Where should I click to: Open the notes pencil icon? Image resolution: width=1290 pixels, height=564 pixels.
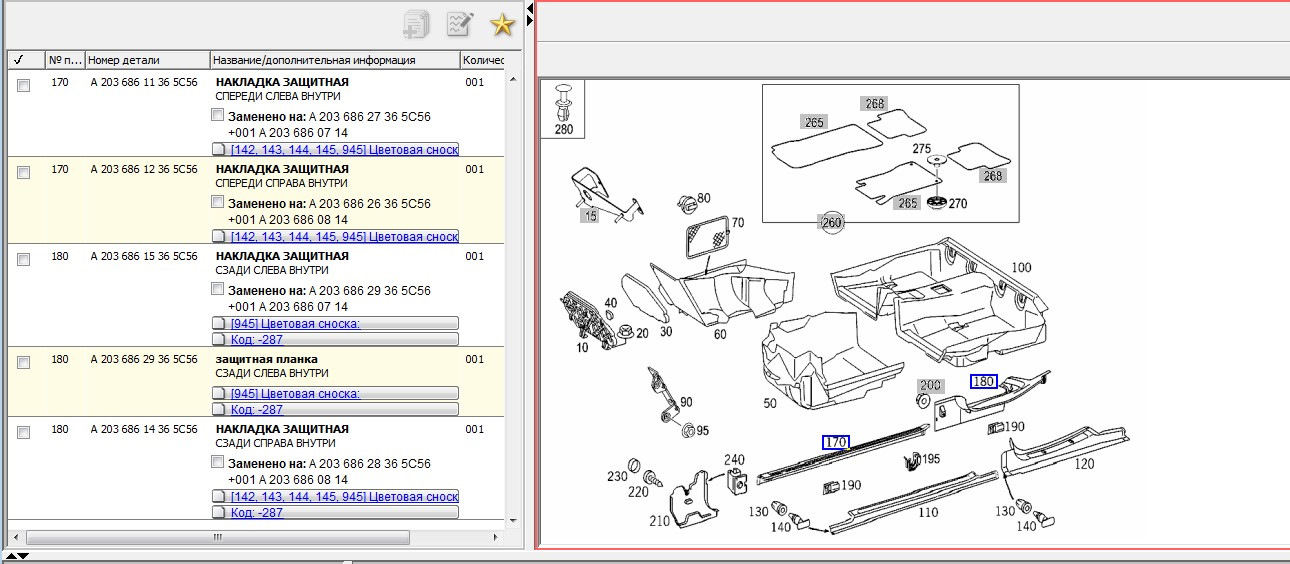(x=459, y=24)
